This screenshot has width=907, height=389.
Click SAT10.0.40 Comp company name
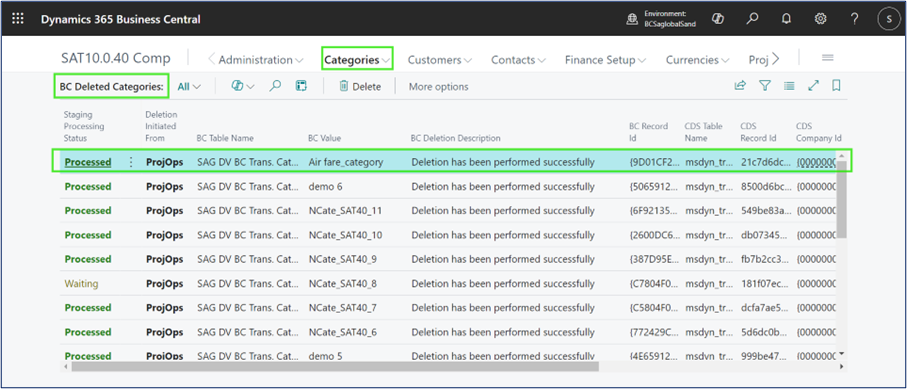(x=116, y=58)
